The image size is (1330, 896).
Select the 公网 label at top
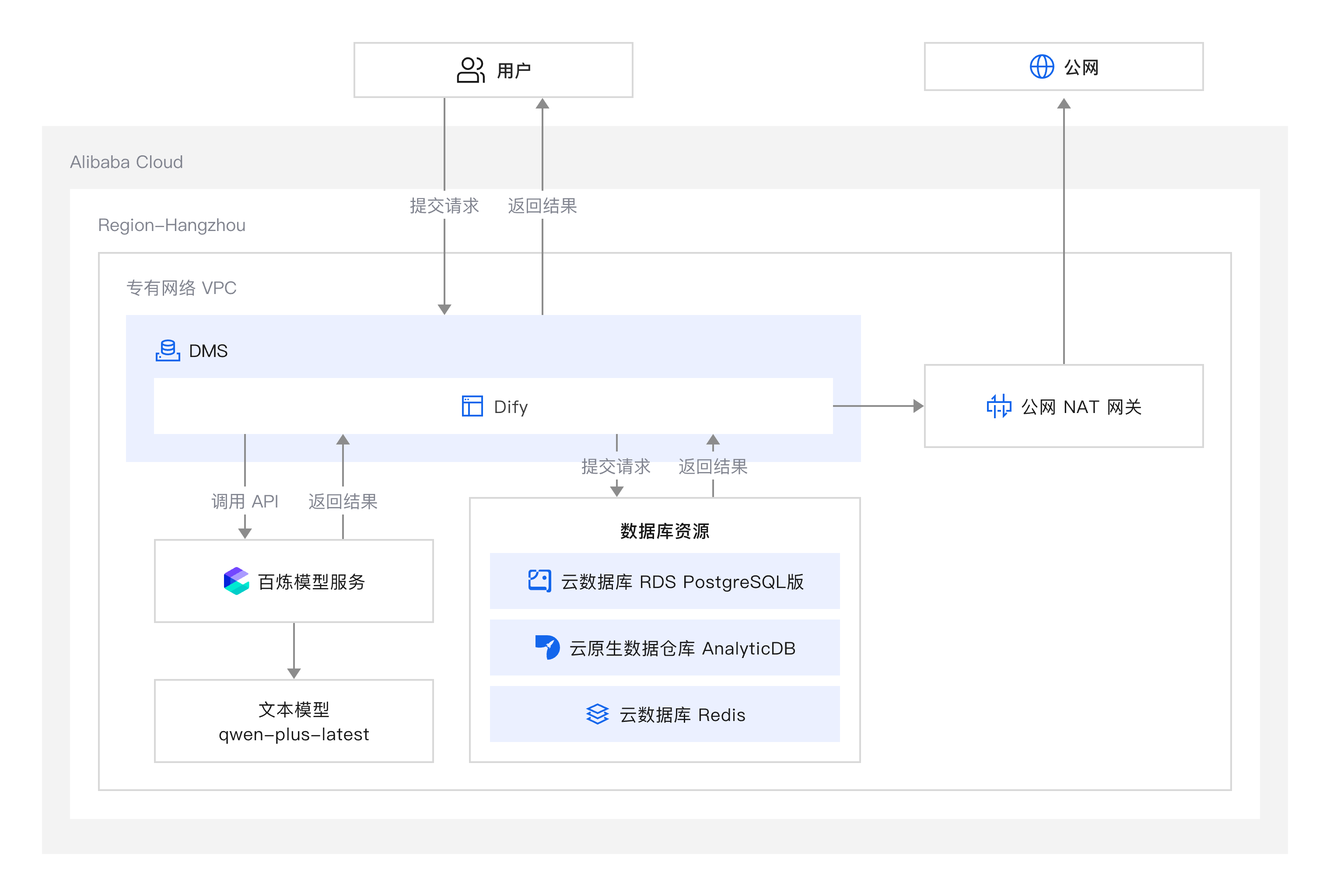[x=1081, y=67]
